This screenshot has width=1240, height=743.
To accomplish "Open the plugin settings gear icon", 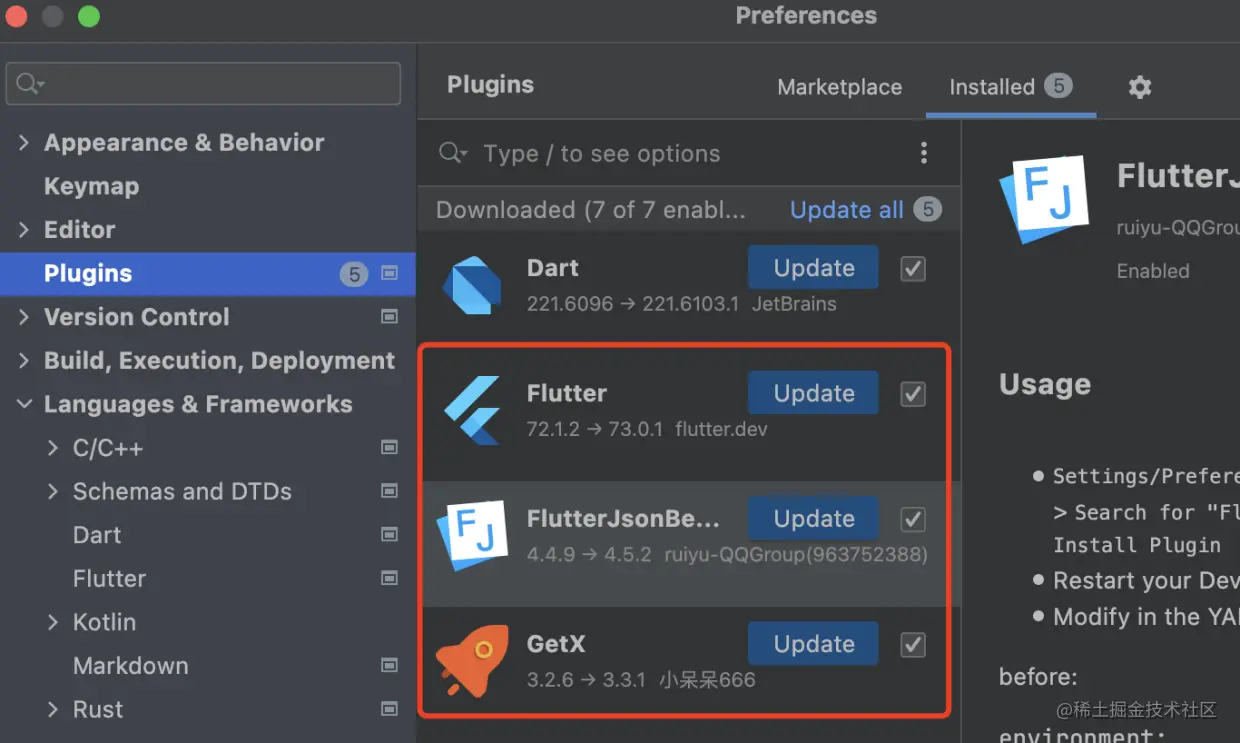I will [1140, 87].
